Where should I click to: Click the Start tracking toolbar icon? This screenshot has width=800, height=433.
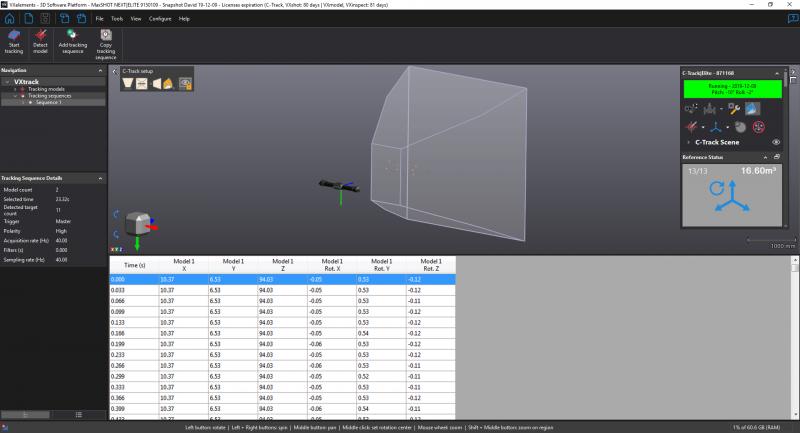14,42
